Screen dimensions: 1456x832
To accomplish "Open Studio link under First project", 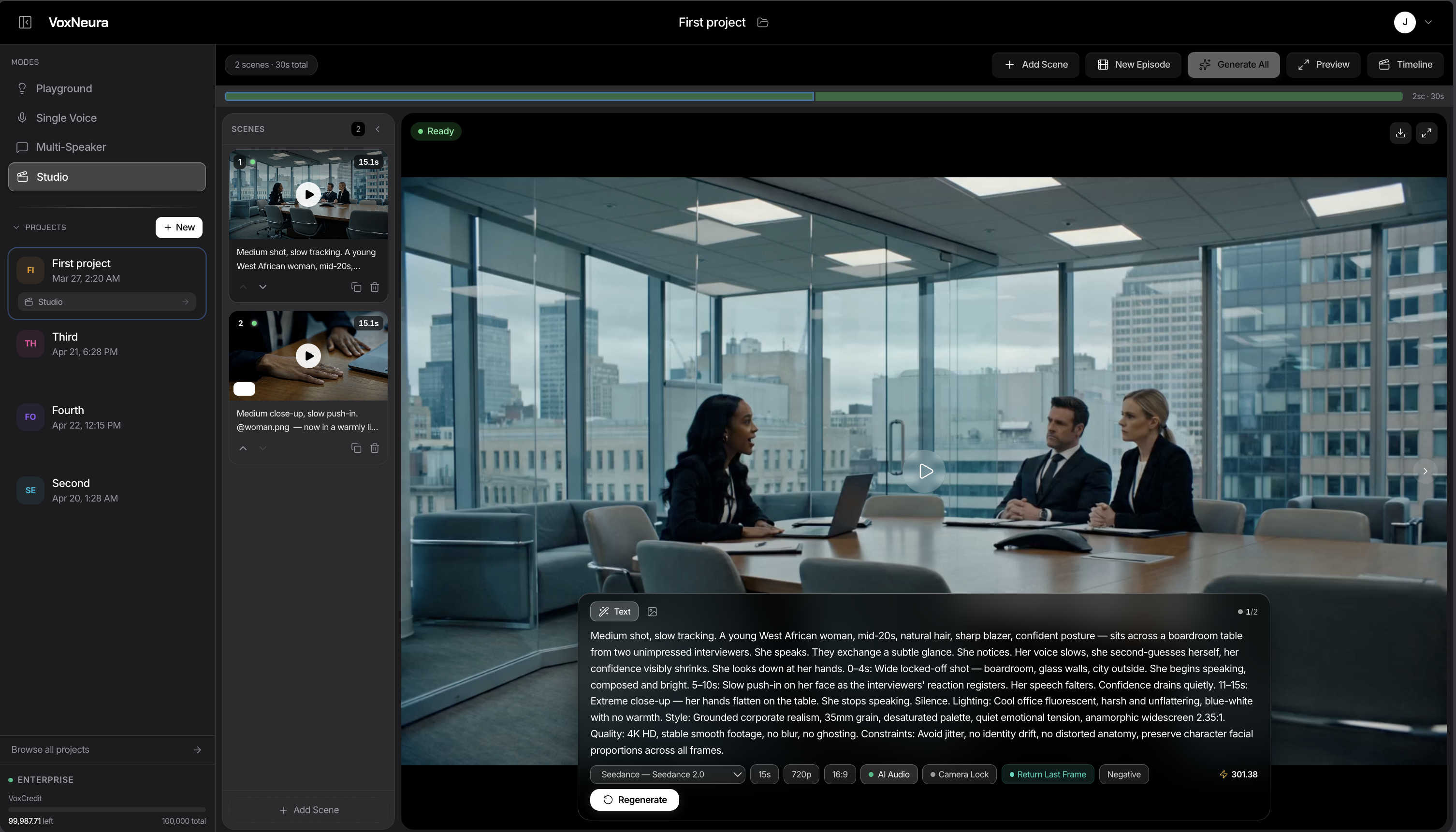I will (x=107, y=301).
